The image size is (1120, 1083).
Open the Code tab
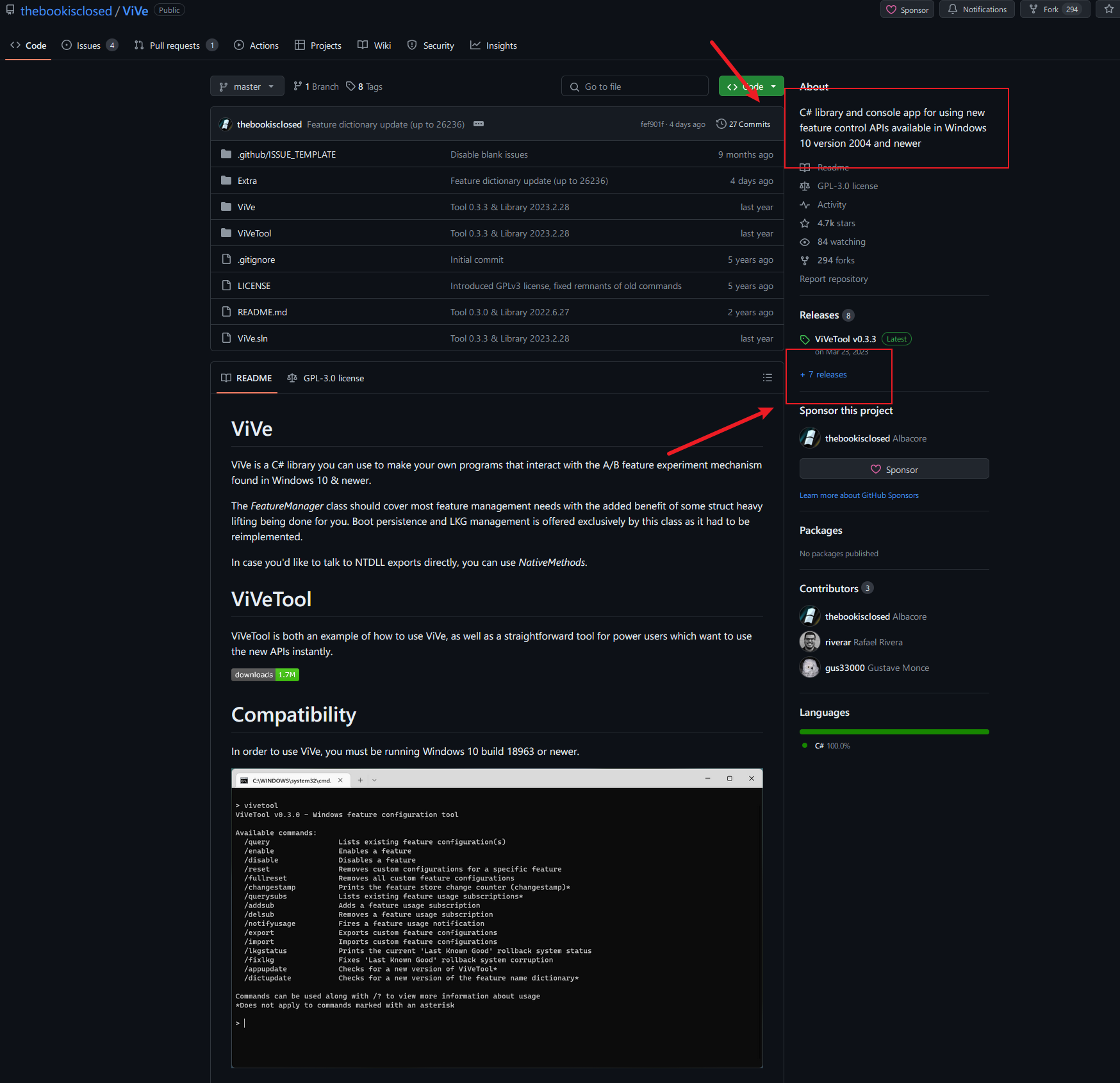click(28, 45)
